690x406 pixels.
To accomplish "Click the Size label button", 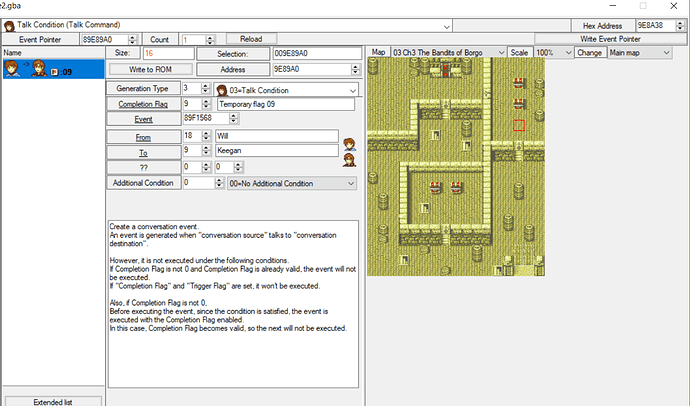I will coord(122,53).
